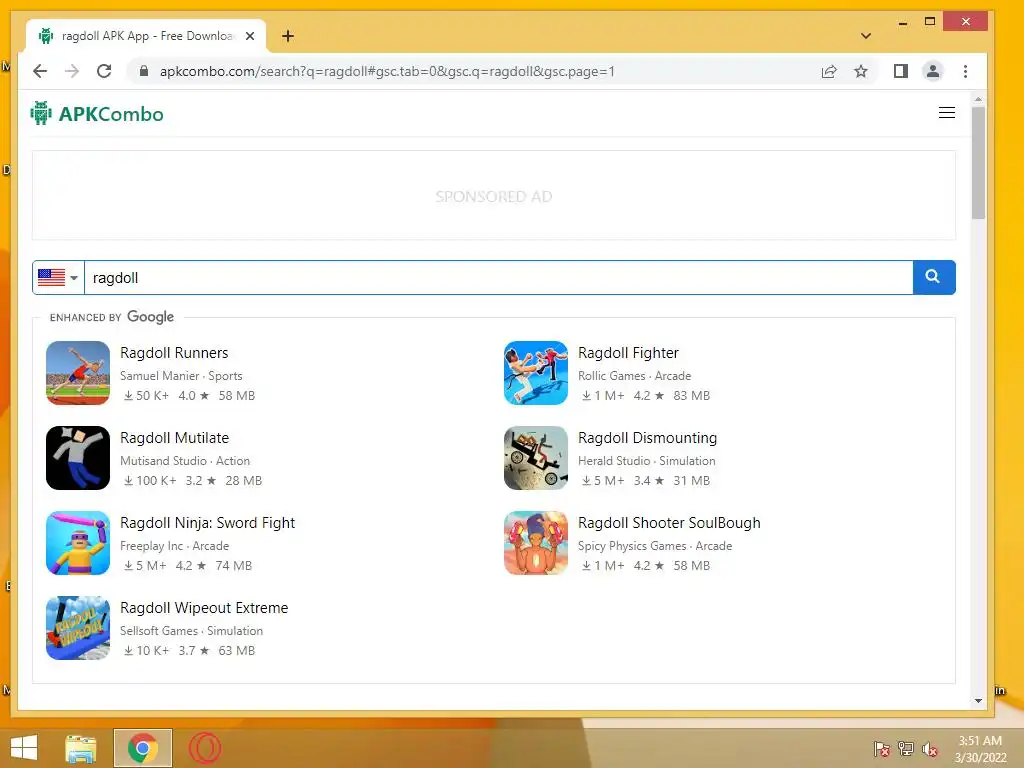Image resolution: width=1024 pixels, height=768 pixels.
Task: Click the 'Mutisand Studio · Action' text
Action: click(x=185, y=460)
